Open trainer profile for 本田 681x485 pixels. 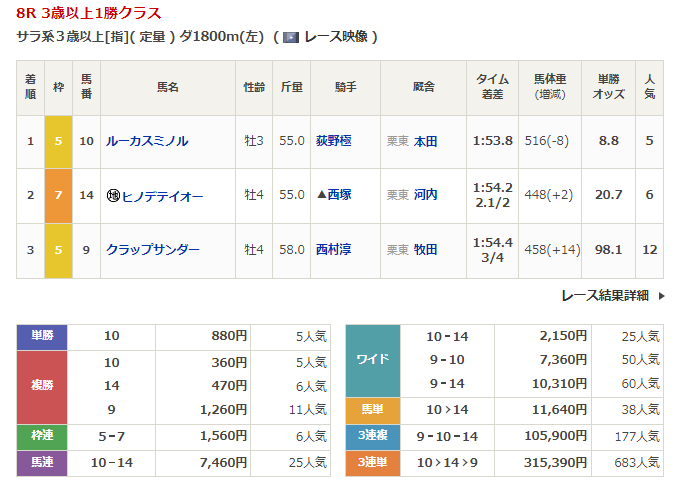point(426,142)
